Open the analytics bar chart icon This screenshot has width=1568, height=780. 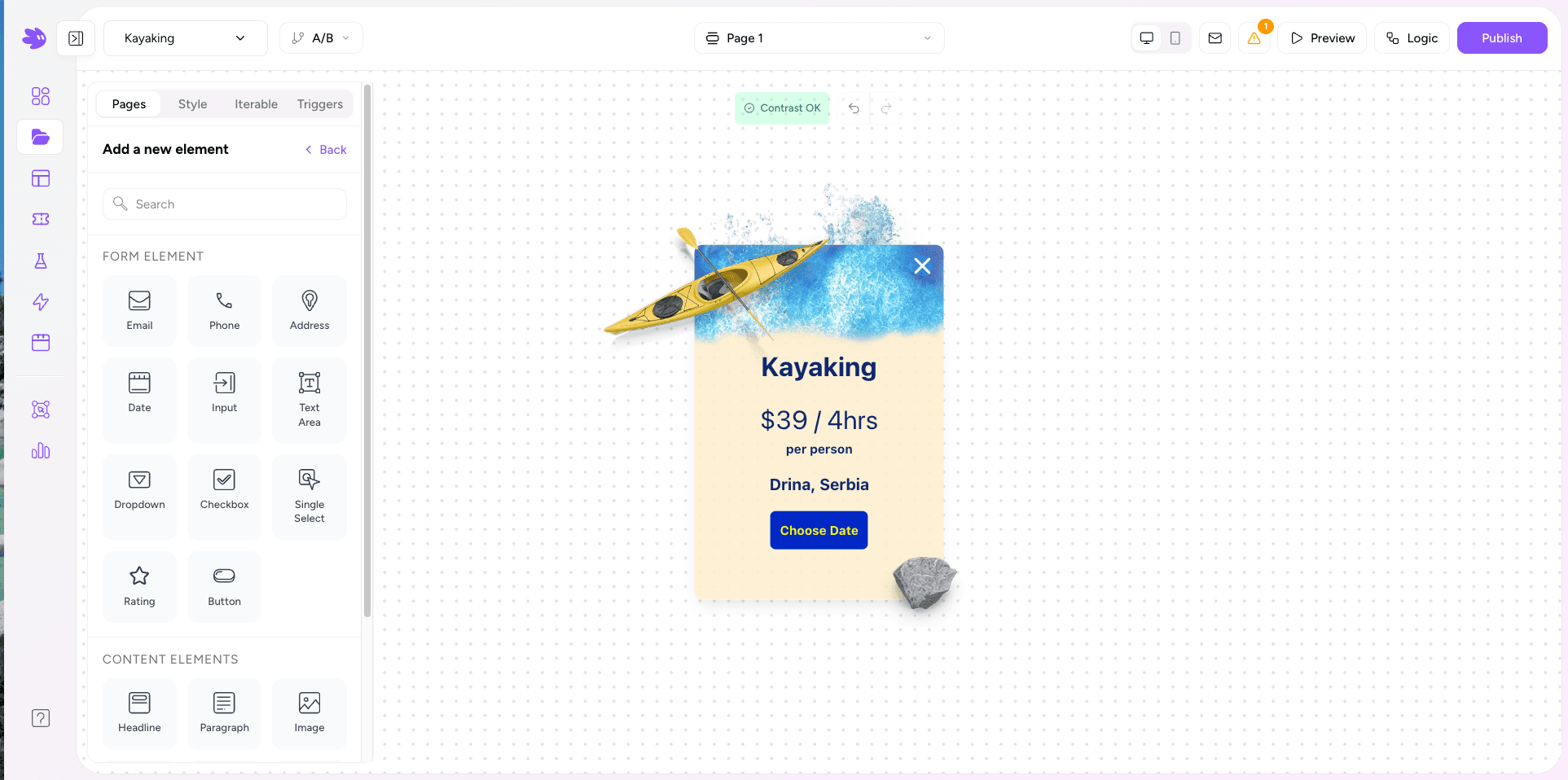point(41,451)
